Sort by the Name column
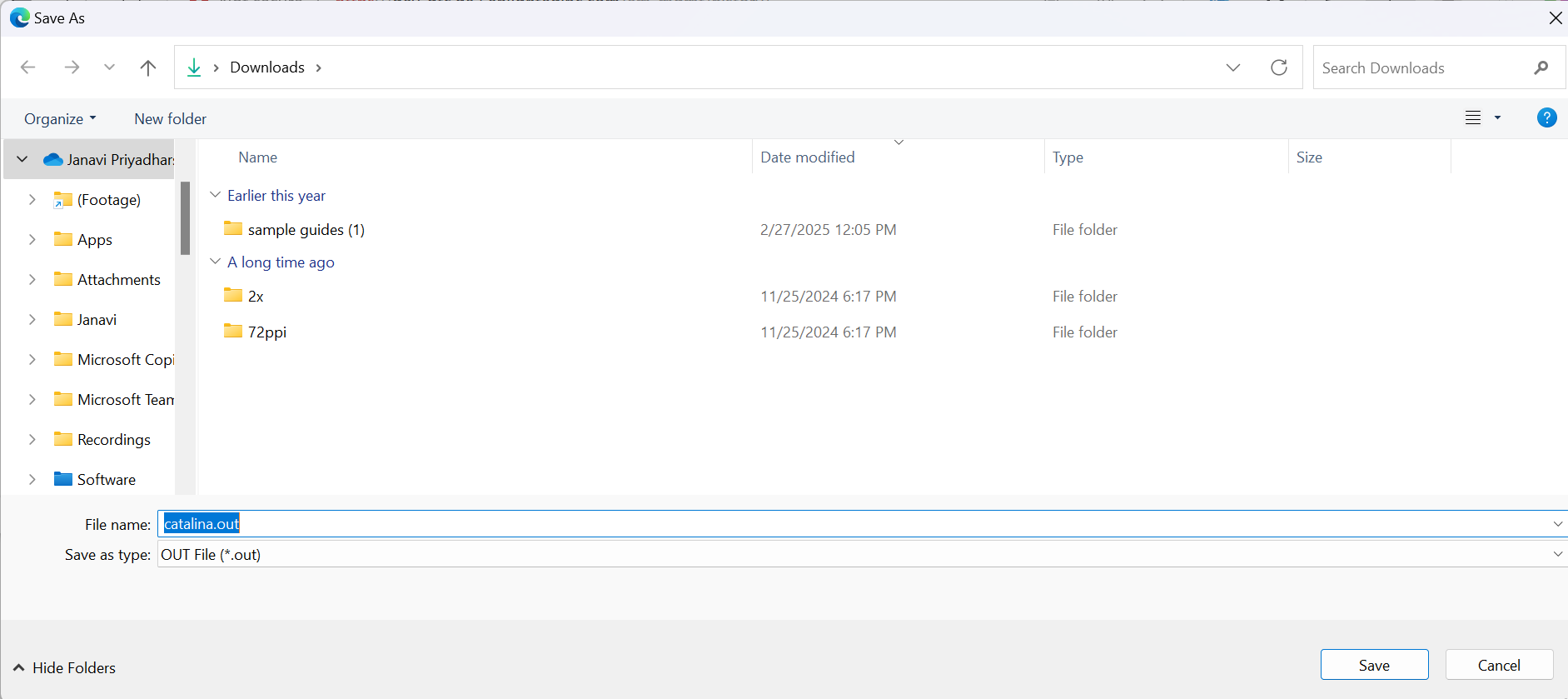This screenshot has width=1568, height=699. 258,157
